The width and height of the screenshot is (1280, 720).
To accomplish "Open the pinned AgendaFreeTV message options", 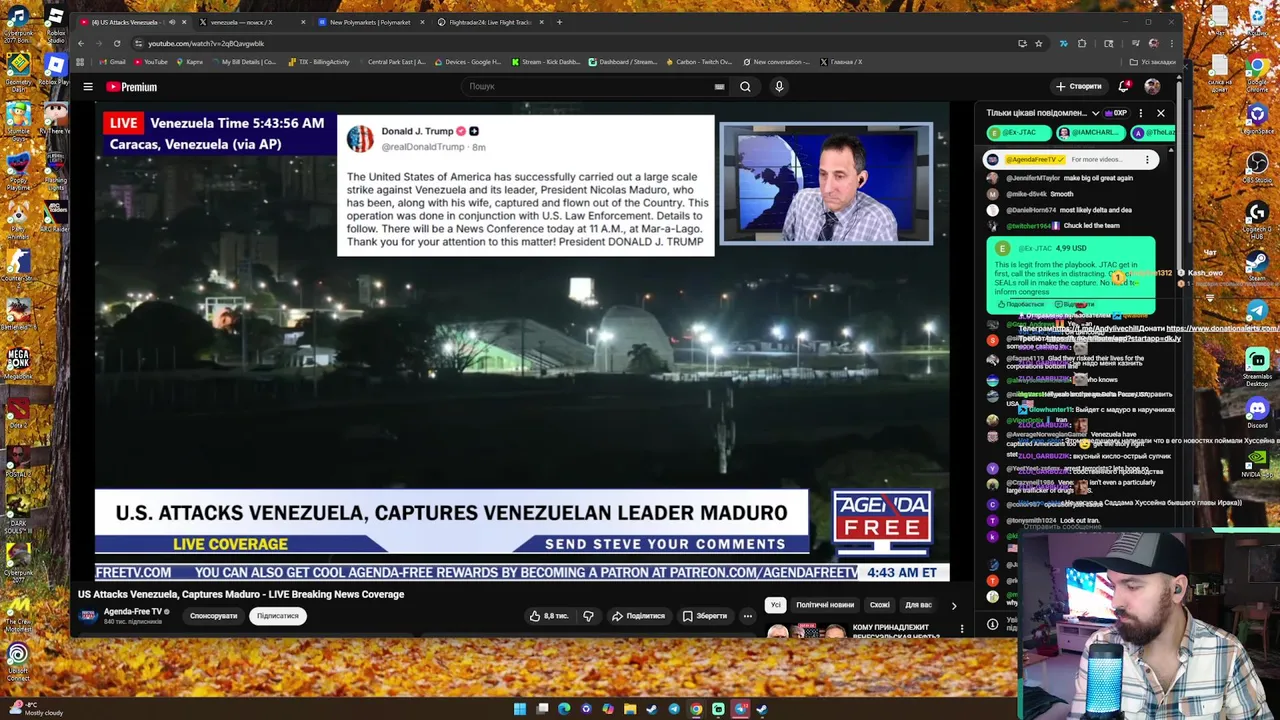I will [1147, 159].
